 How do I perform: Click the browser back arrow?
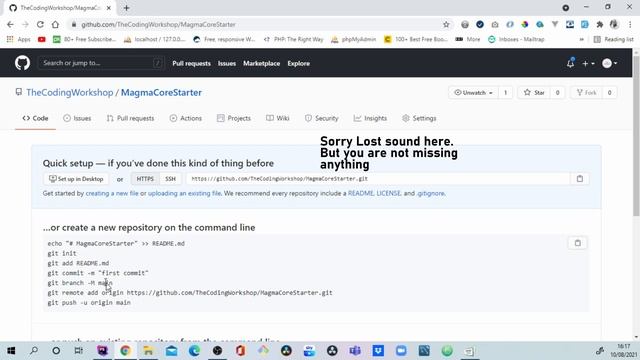[x=10, y=24]
